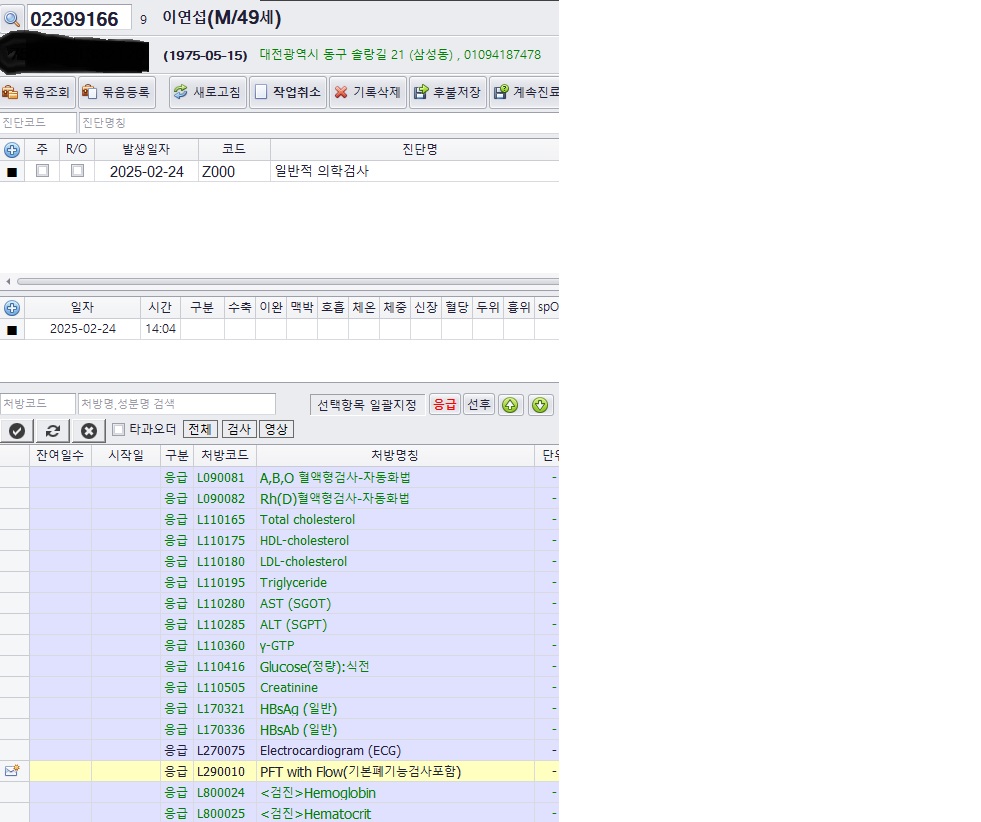Click the refresh arrows icon in order toolbar

53,430
